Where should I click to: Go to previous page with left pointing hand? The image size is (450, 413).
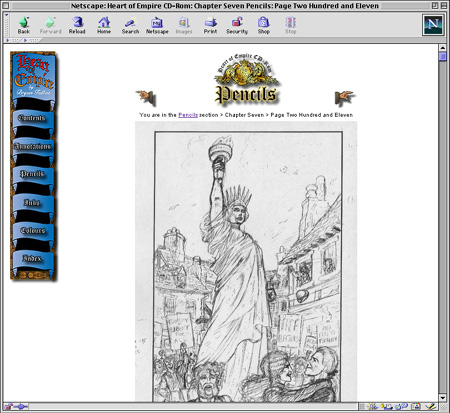(146, 97)
